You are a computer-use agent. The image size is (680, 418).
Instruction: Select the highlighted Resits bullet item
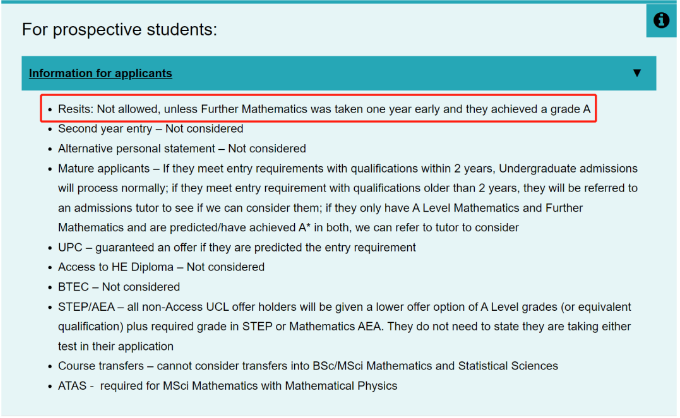[x=319, y=108]
